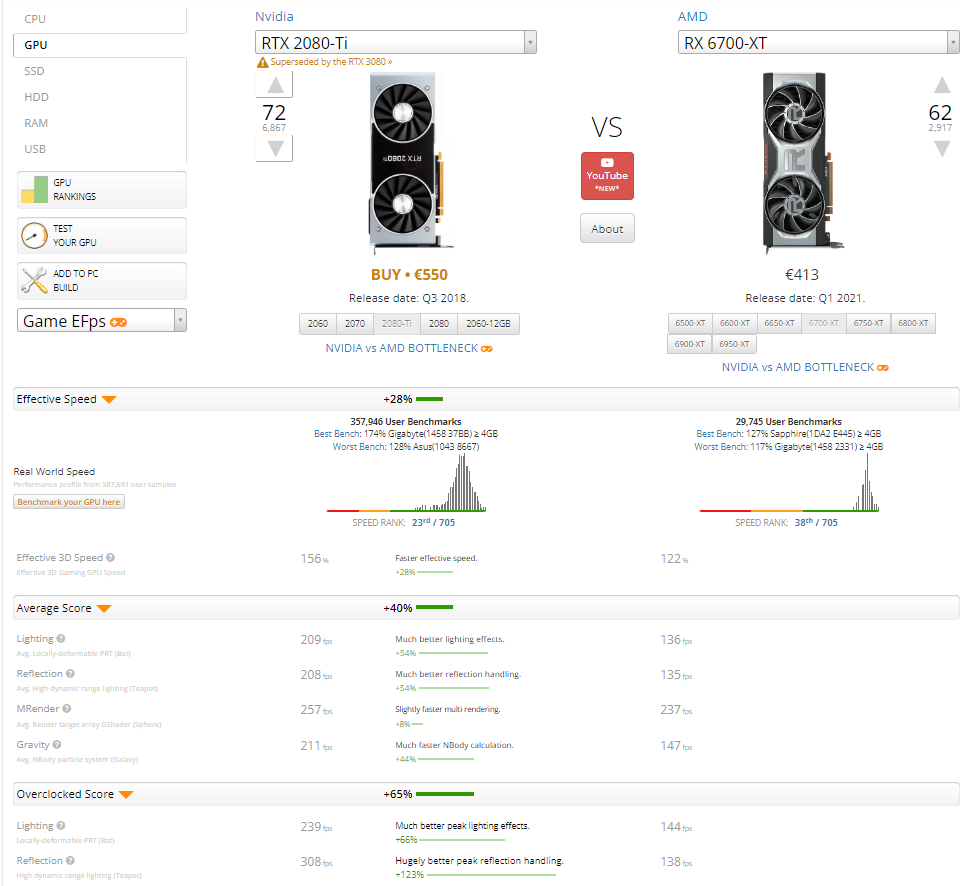The height and width of the screenshot is (886, 960).
Task: Click the About button
Action: tap(607, 228)
